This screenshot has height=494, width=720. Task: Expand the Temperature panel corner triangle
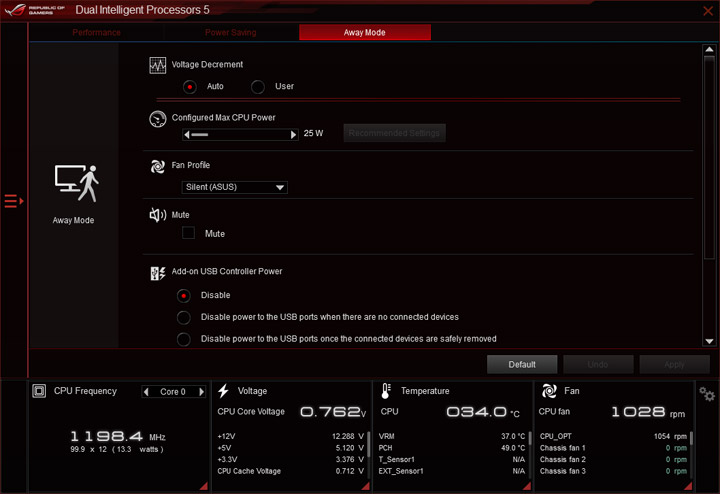click(527, 486)
